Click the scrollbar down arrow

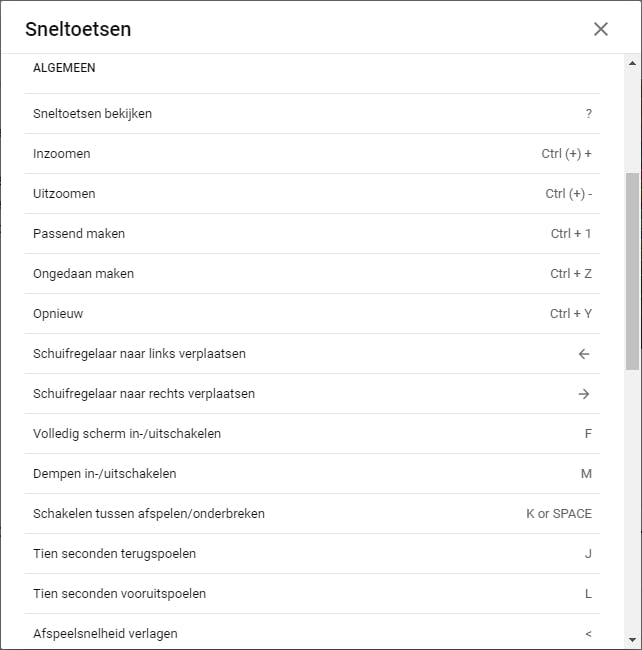coord(632,640)
